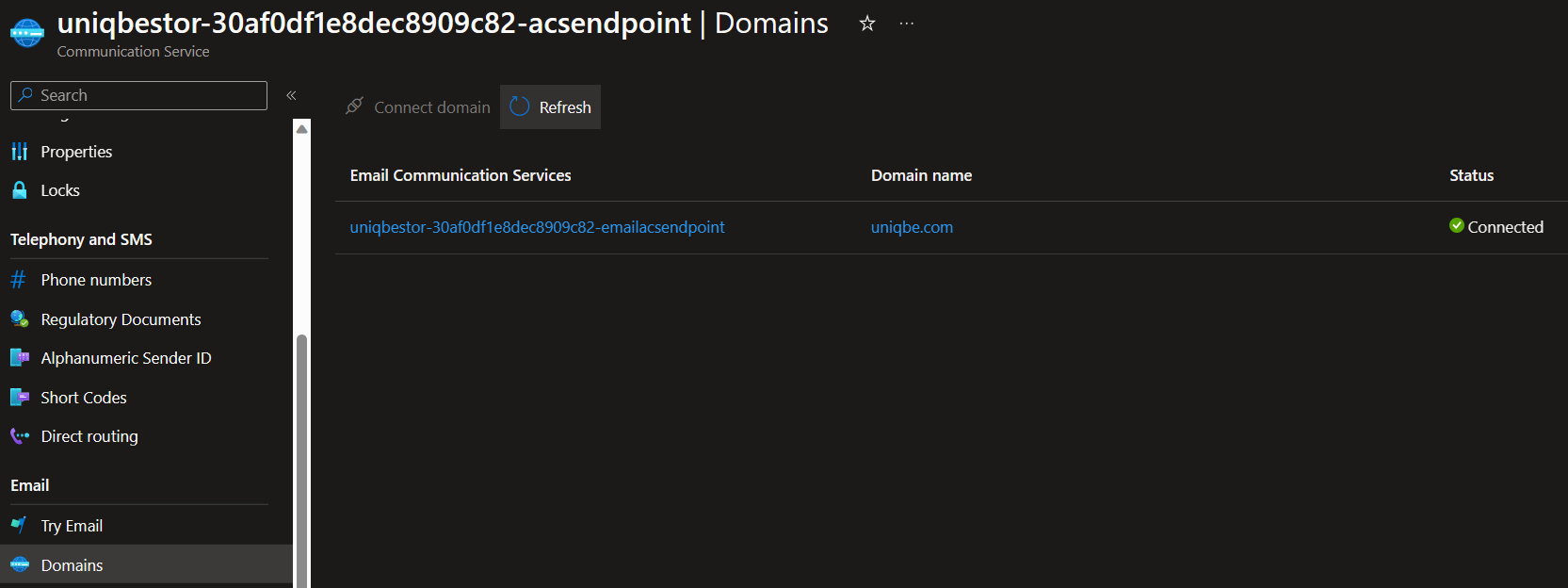Click the sidebar scrollbar thumb
The width and height of the screenshot is (1568, 588).
(x=302, y=461)
